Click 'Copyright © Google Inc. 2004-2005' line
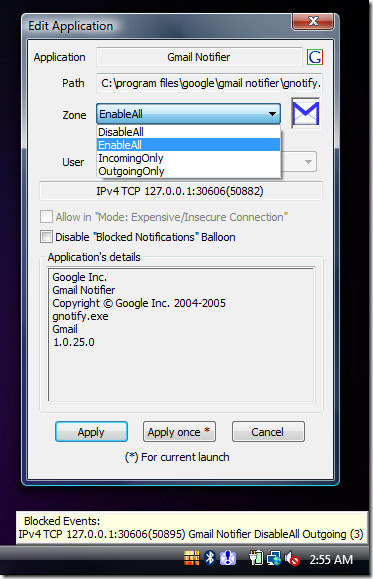 click(x=139, y=303)
